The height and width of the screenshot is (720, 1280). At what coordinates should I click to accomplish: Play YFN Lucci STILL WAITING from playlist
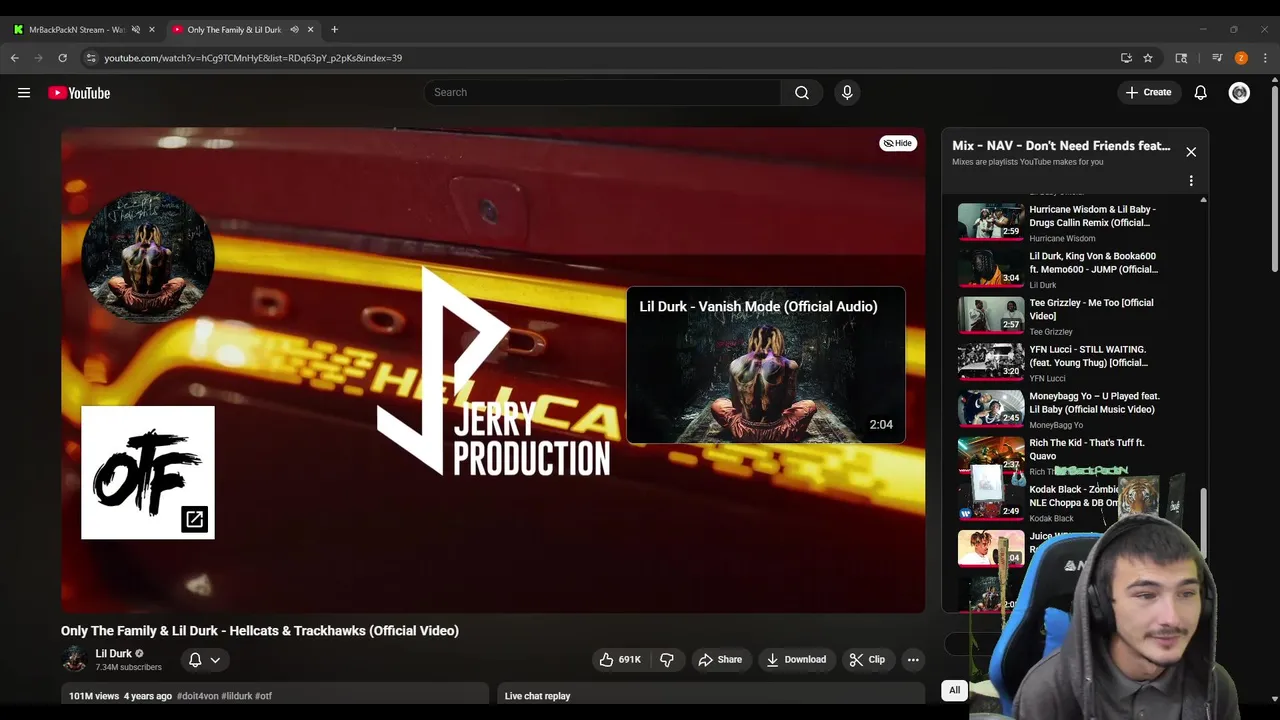(x=1073, y=362)
